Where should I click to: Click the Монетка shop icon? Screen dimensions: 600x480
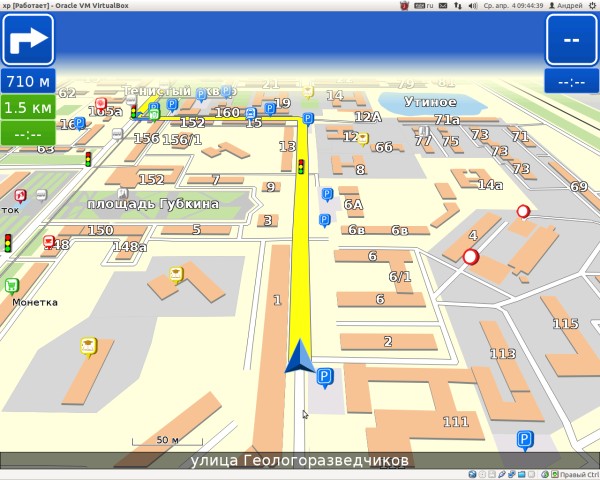coord(11,285)
